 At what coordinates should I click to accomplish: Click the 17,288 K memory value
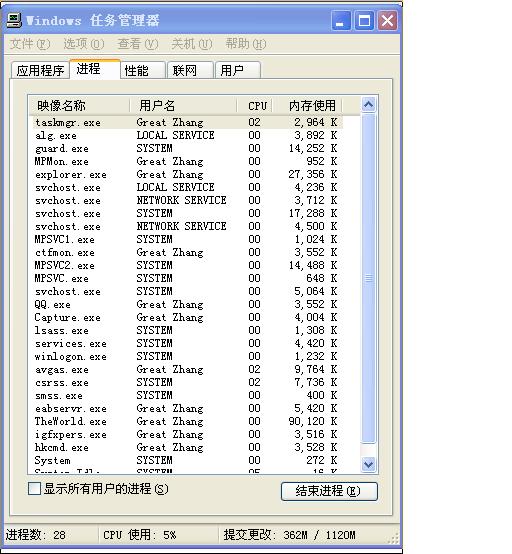point(313,213)
